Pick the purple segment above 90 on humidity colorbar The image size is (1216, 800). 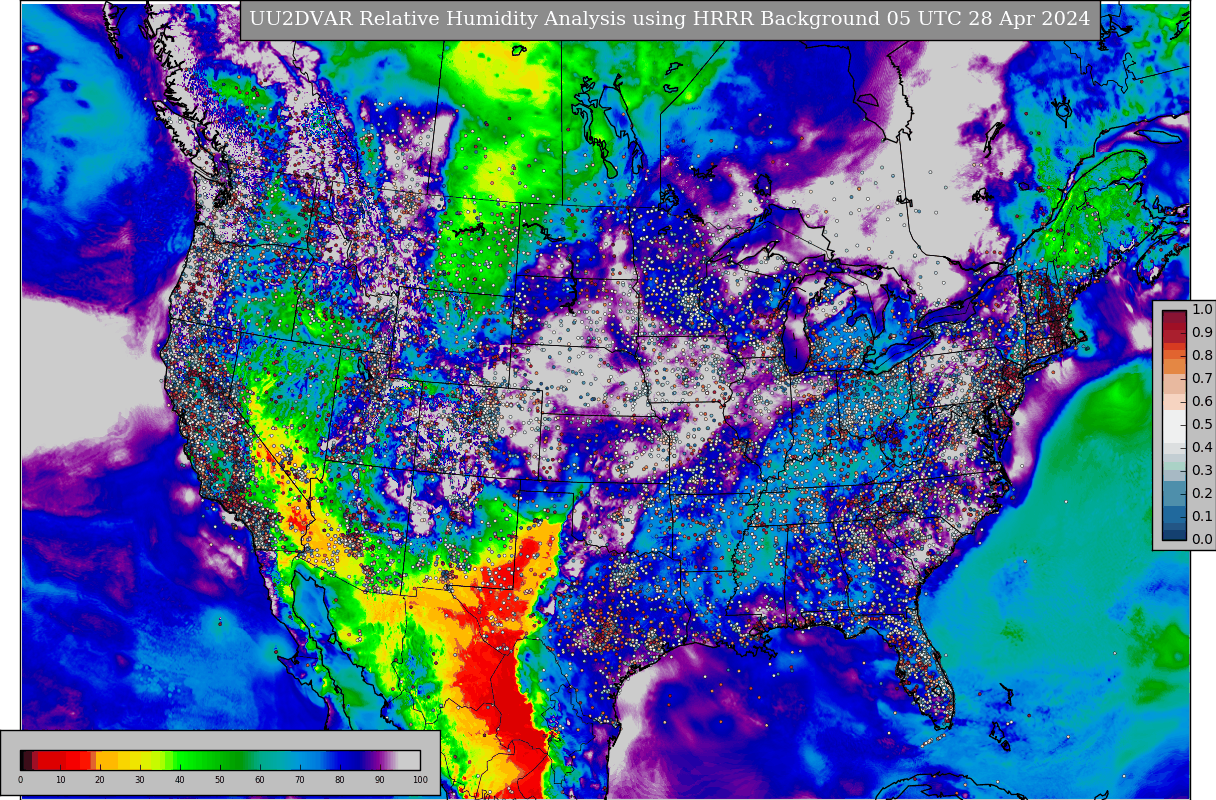(x=380, y=760)
